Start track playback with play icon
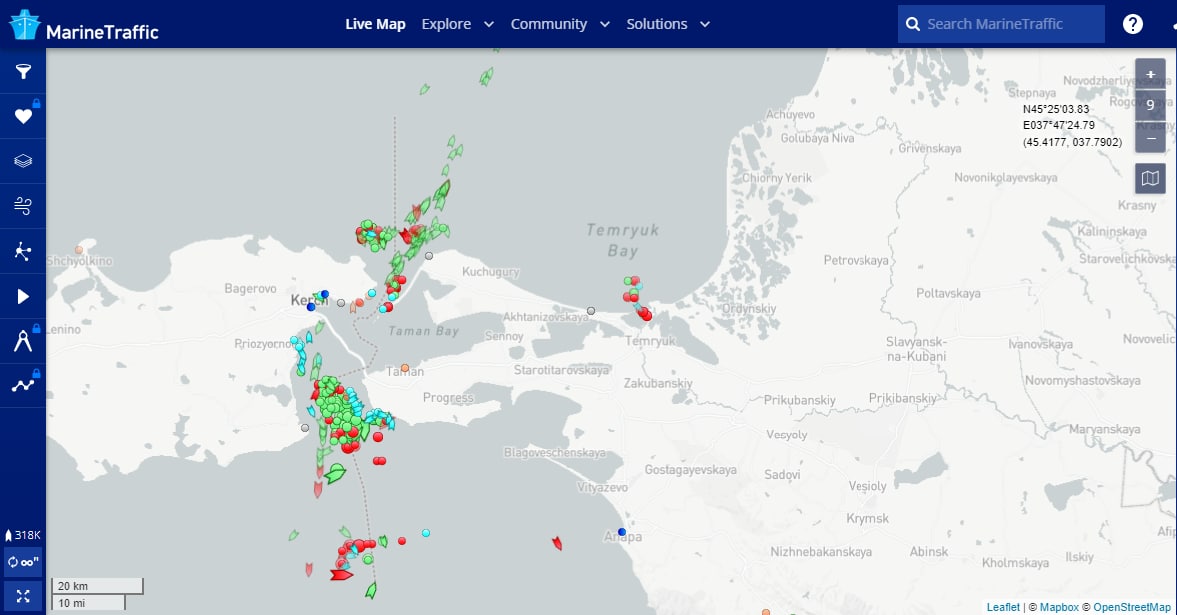The image size is (1177, 615). pyautogui.click(x=23, y=297)
